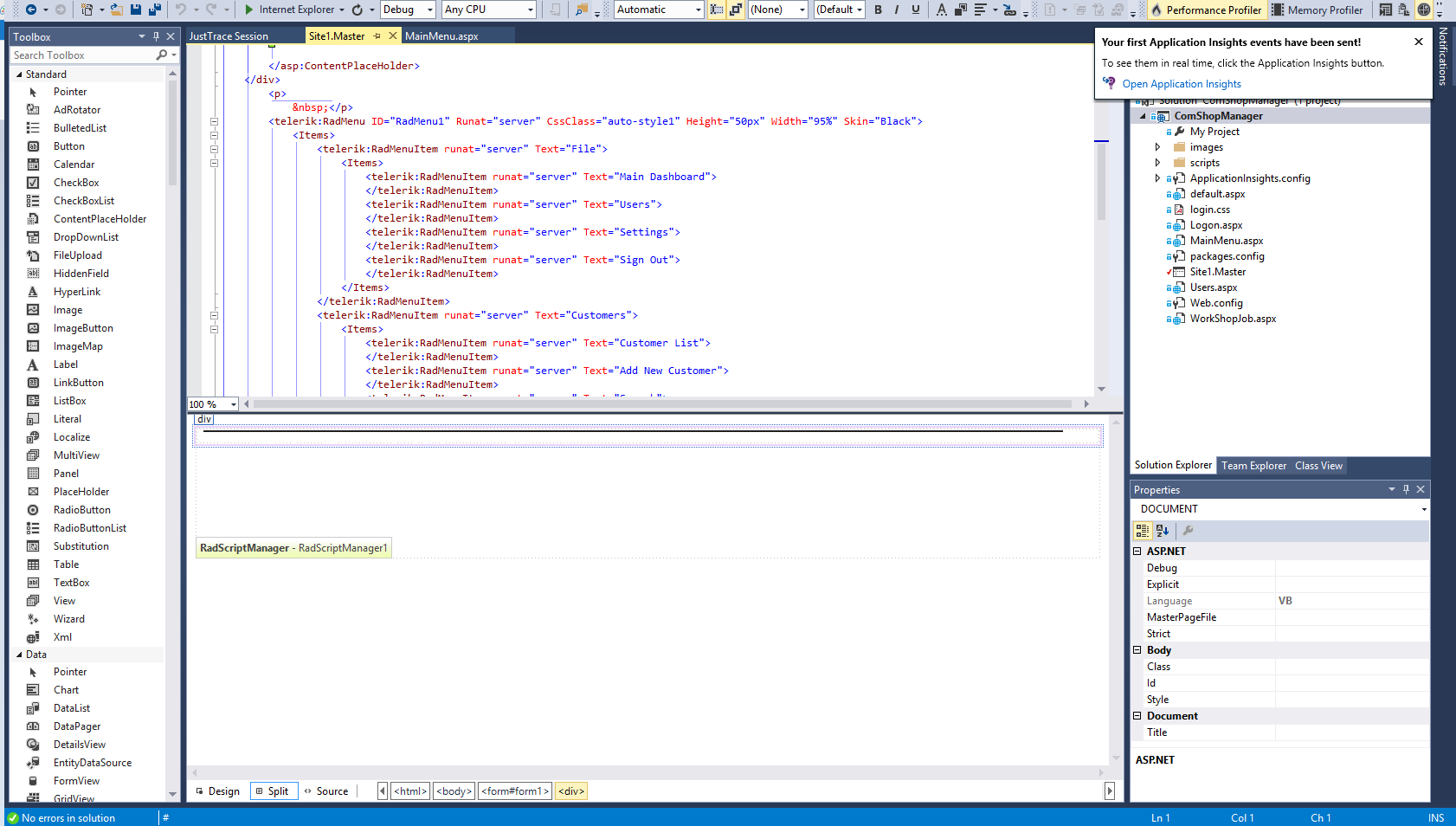
Task: Switch to the Team Explorer tab
Action: (1253, 466)
